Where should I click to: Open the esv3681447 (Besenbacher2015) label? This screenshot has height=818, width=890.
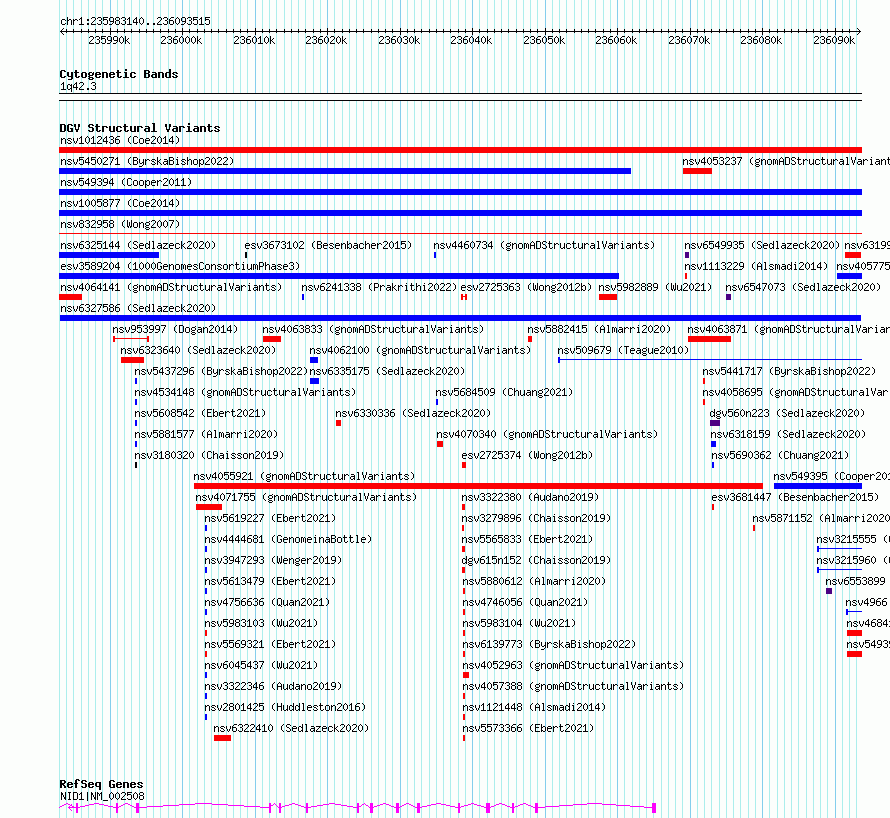point(795,497)
